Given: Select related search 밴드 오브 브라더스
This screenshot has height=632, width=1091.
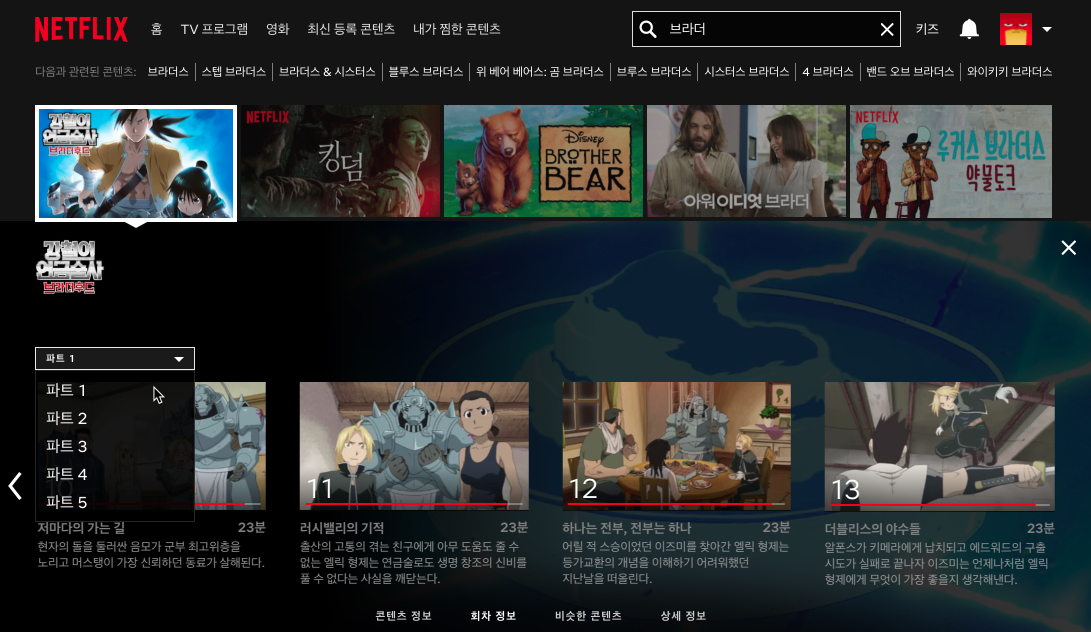Looking at the screenshot, I should (x=910, y=72).
